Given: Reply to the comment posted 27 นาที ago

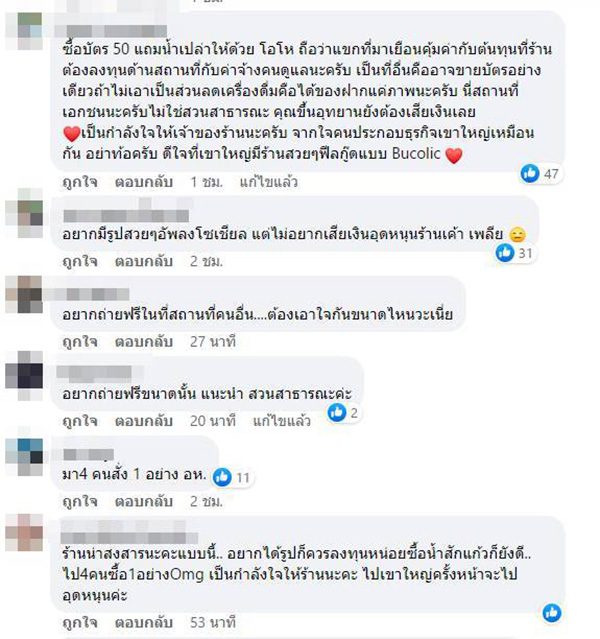Looking at the screenshot, I should pos(144,342).
